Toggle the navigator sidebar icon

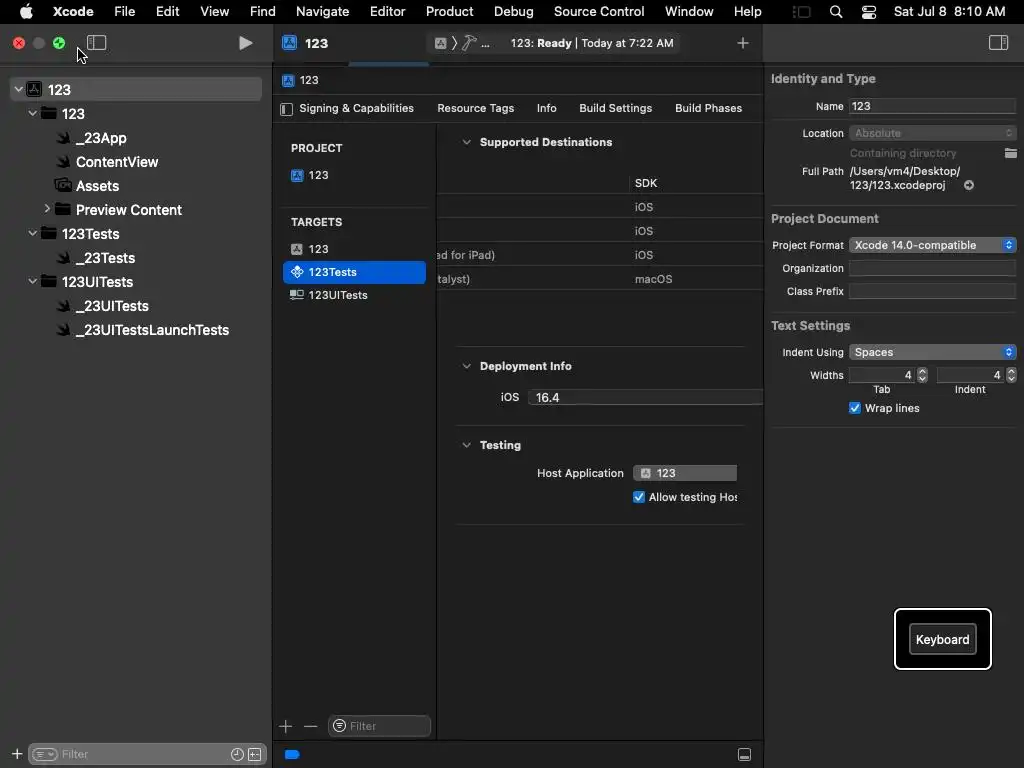point(97,43)
